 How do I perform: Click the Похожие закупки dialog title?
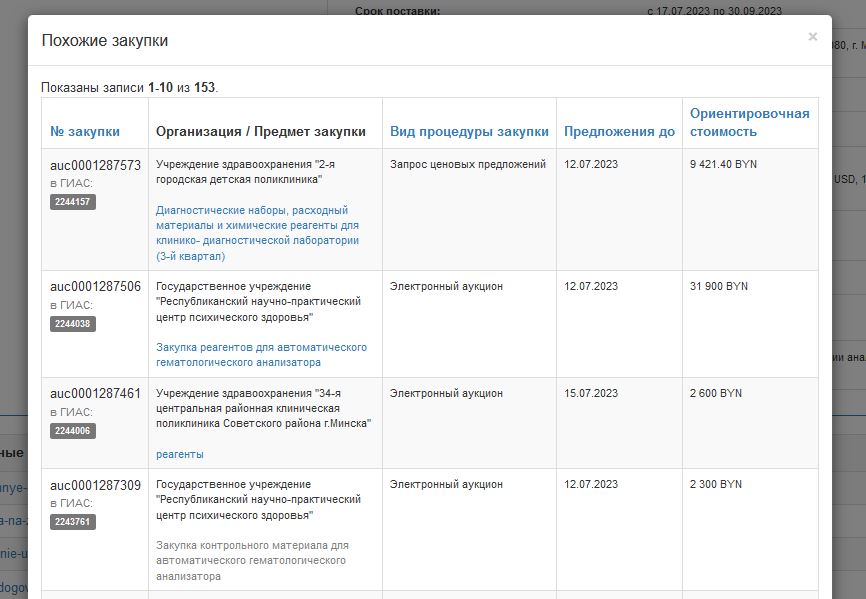[104, 41]
